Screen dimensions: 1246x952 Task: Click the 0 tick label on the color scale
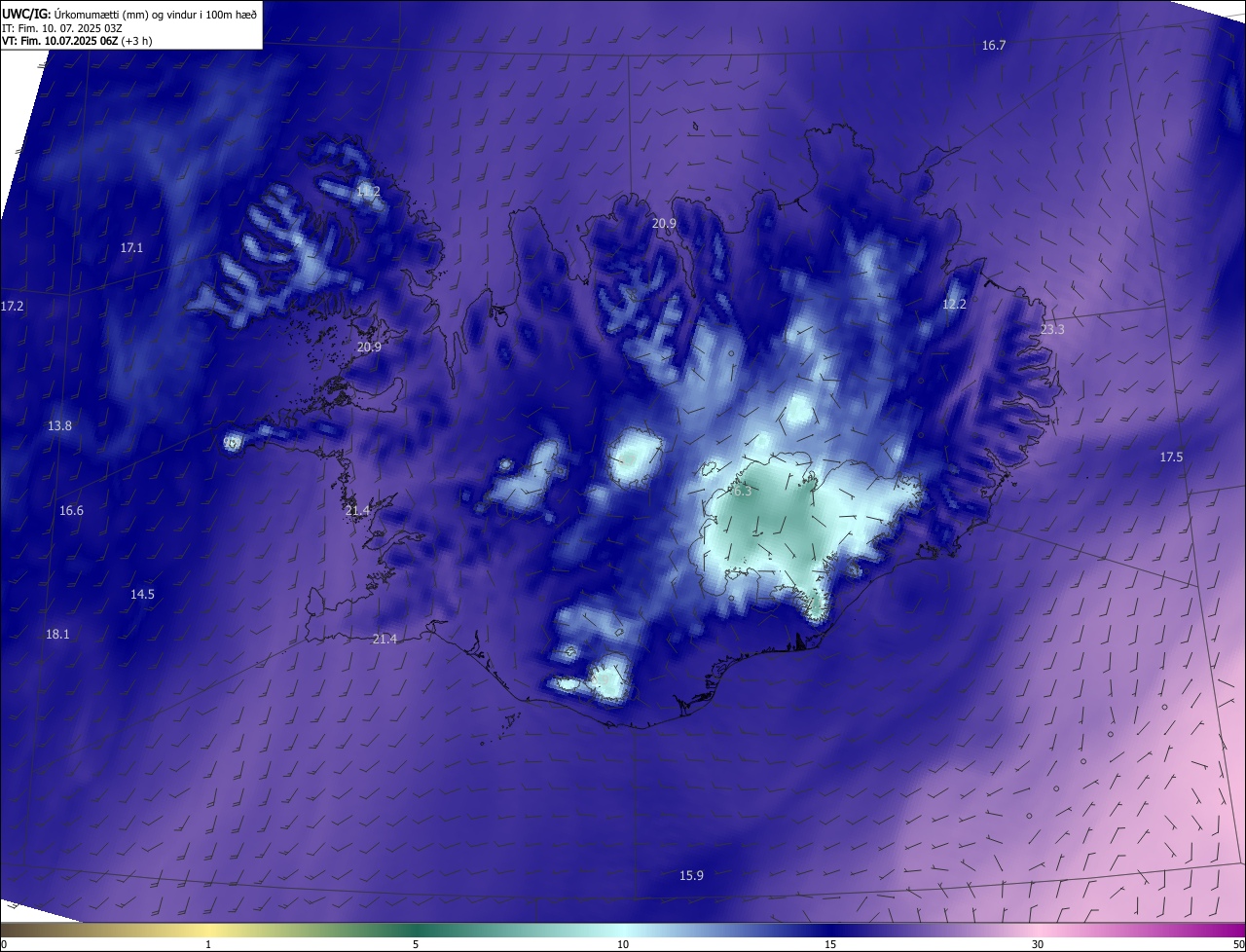pyautogui.click(x=4, y=944)
